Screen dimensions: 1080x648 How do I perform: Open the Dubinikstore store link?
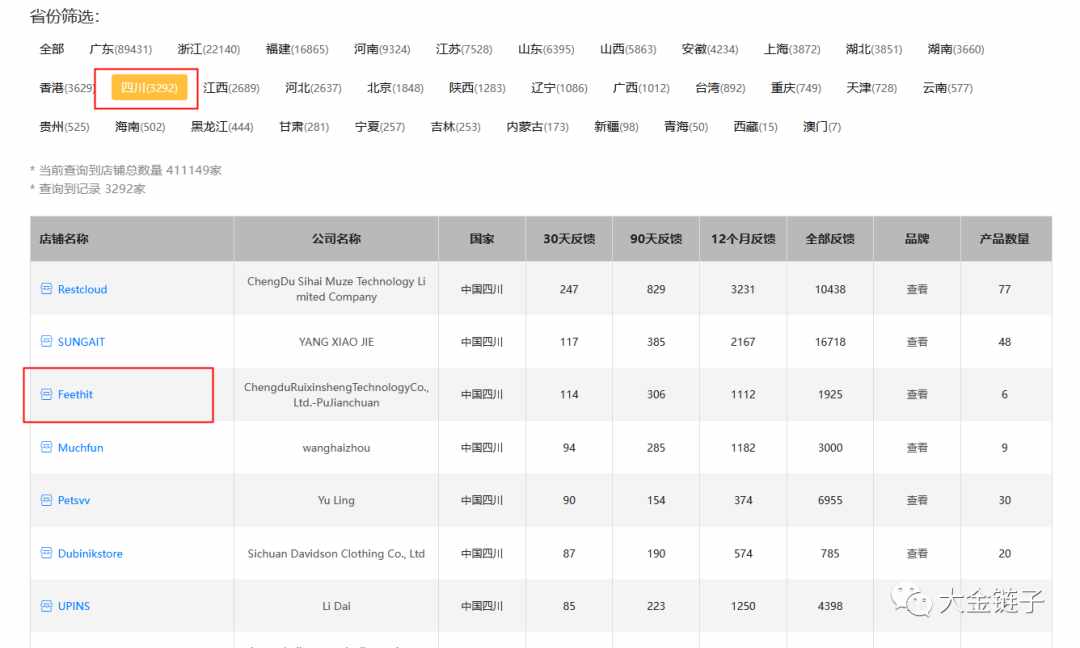coord(90,553)
